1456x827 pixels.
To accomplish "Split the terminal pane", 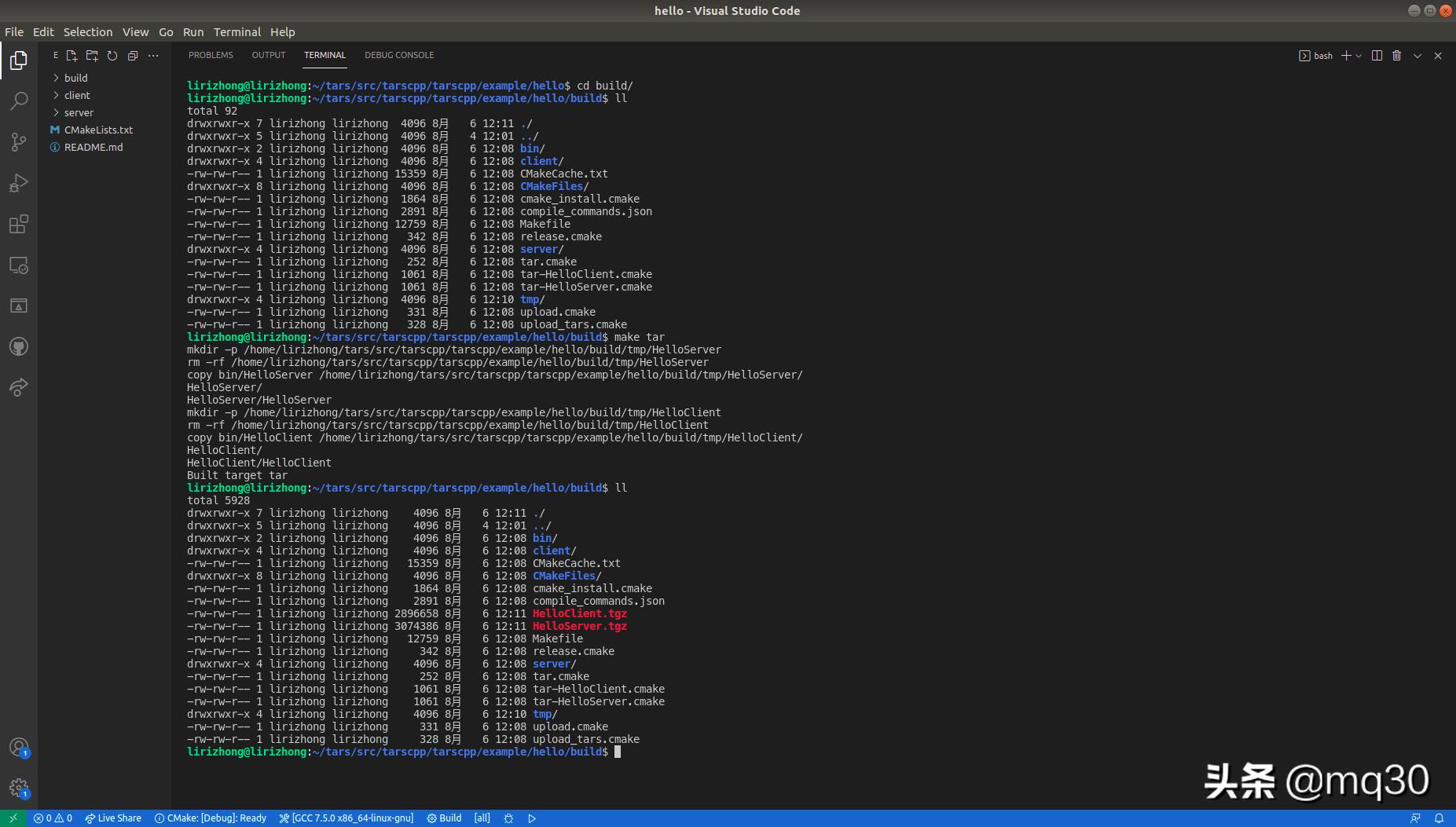I will 1375,55.
